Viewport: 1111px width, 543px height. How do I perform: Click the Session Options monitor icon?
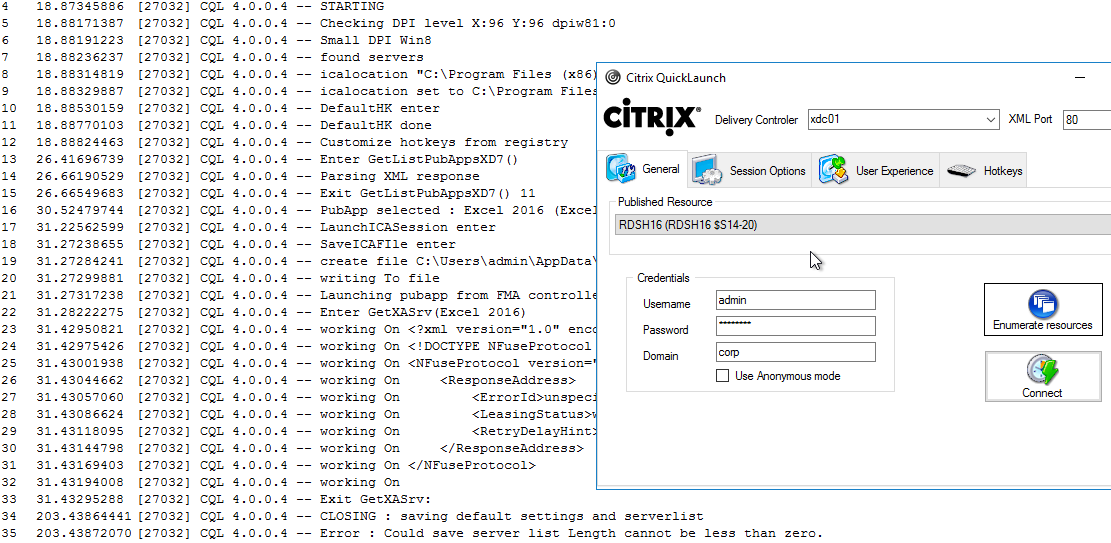click(x=706, y=170)
